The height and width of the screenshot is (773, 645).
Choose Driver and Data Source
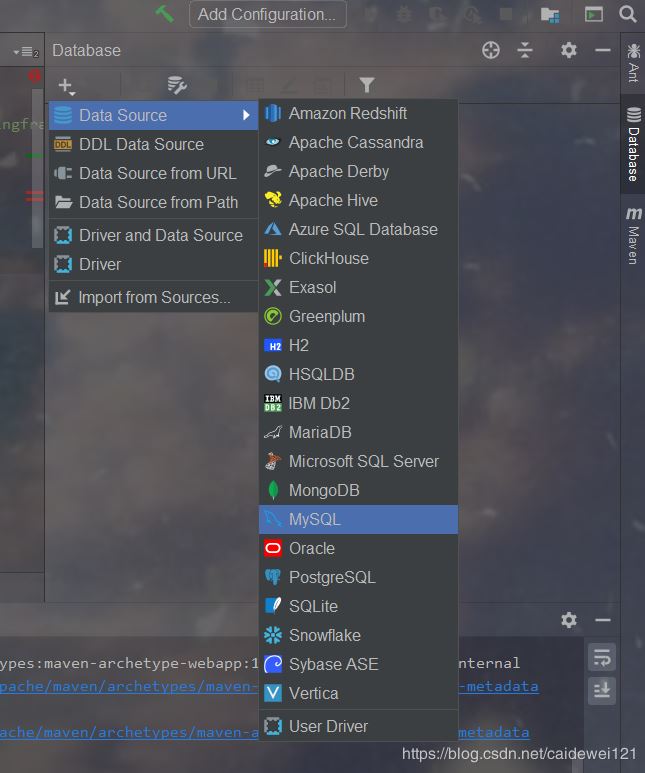click(x=154, y=235)
